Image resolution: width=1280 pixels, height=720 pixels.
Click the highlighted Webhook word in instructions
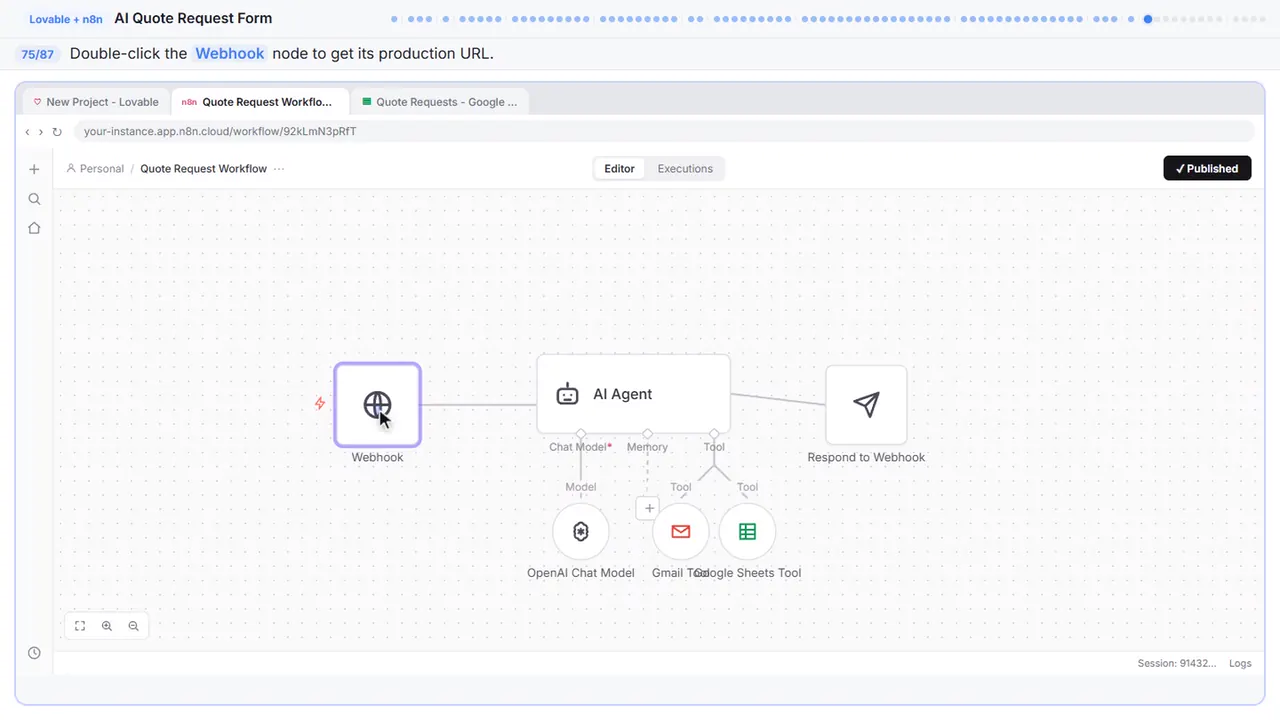pos(229,54)
